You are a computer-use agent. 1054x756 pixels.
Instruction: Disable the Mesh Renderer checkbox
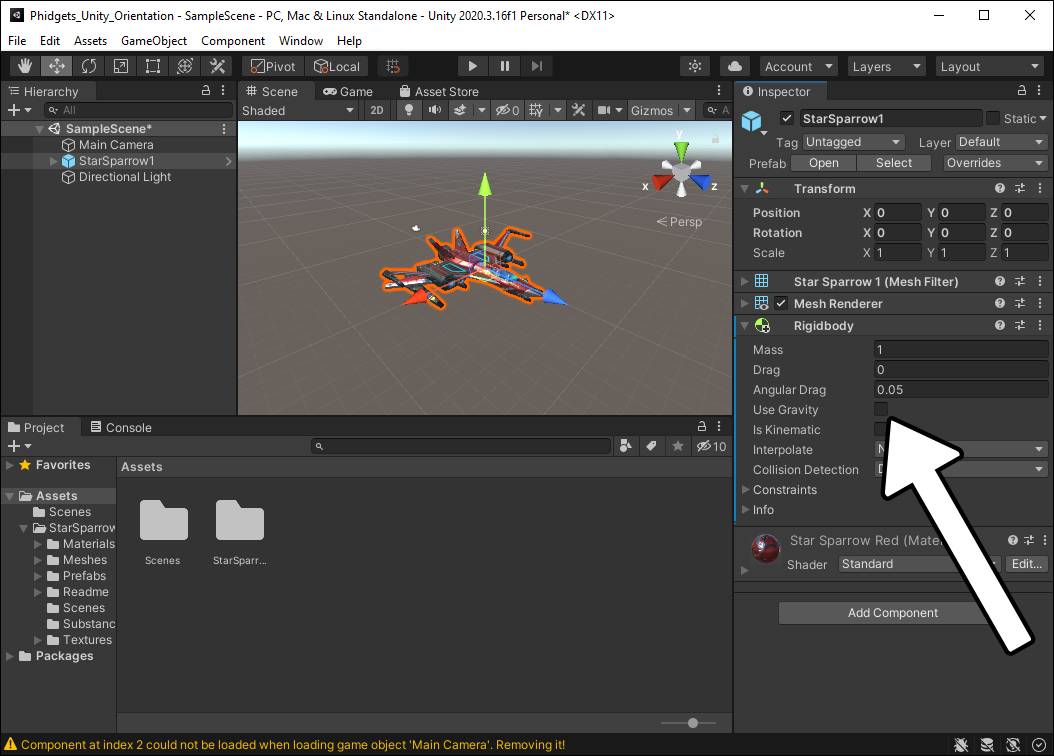[x=780, y=303]
